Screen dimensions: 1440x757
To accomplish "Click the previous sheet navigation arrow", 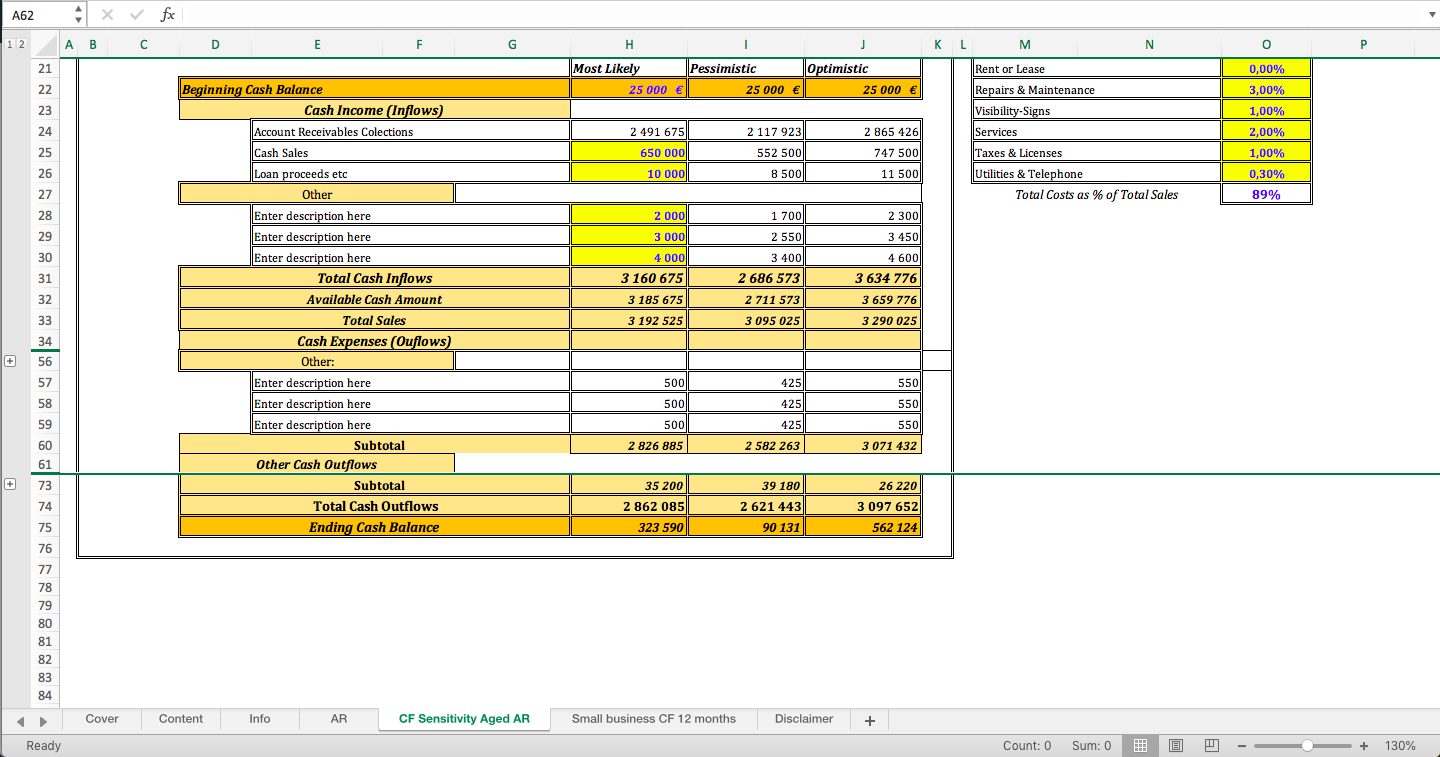I will (x=21, y=718).
